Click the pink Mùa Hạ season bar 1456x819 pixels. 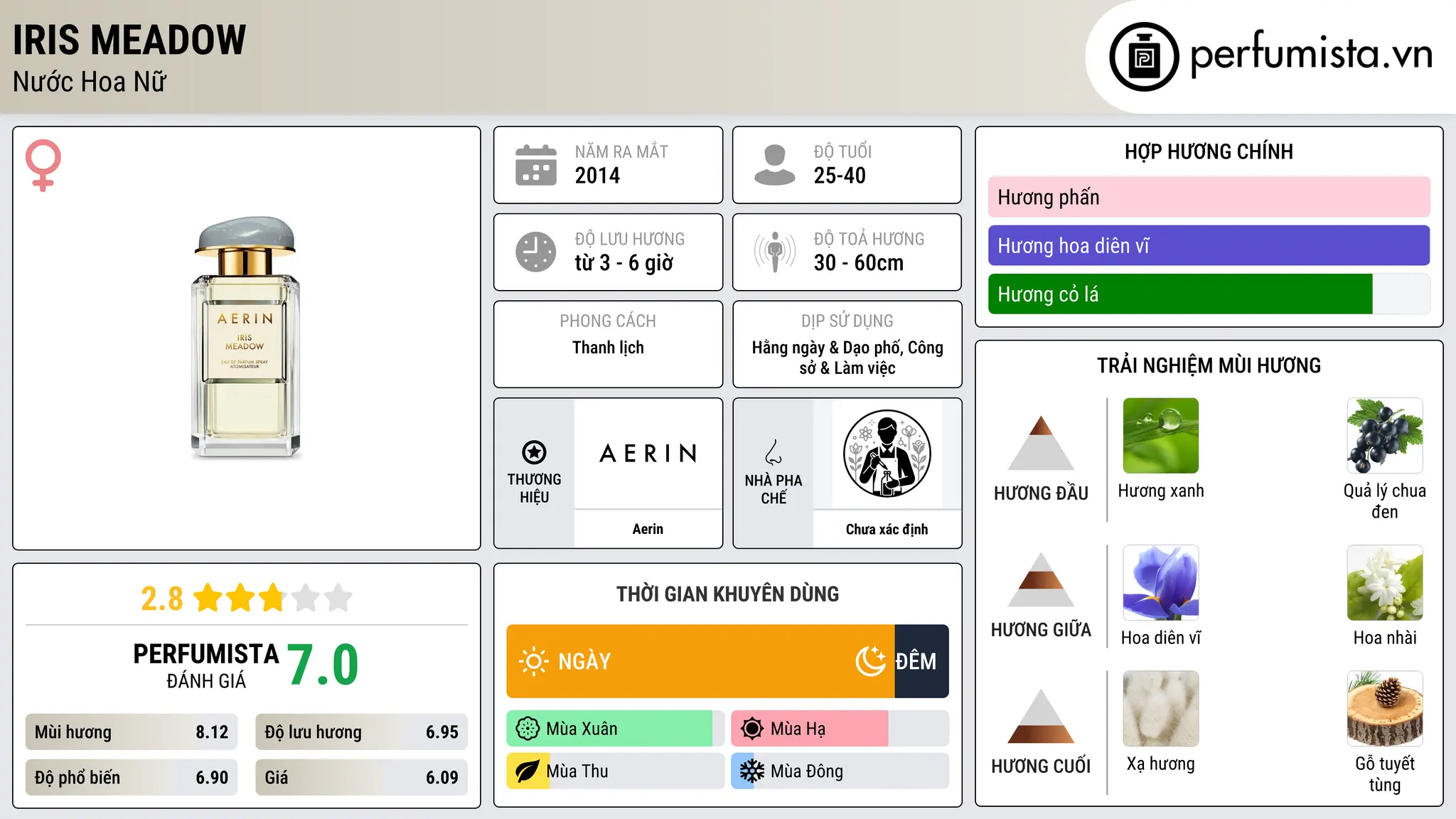(810, 729)
